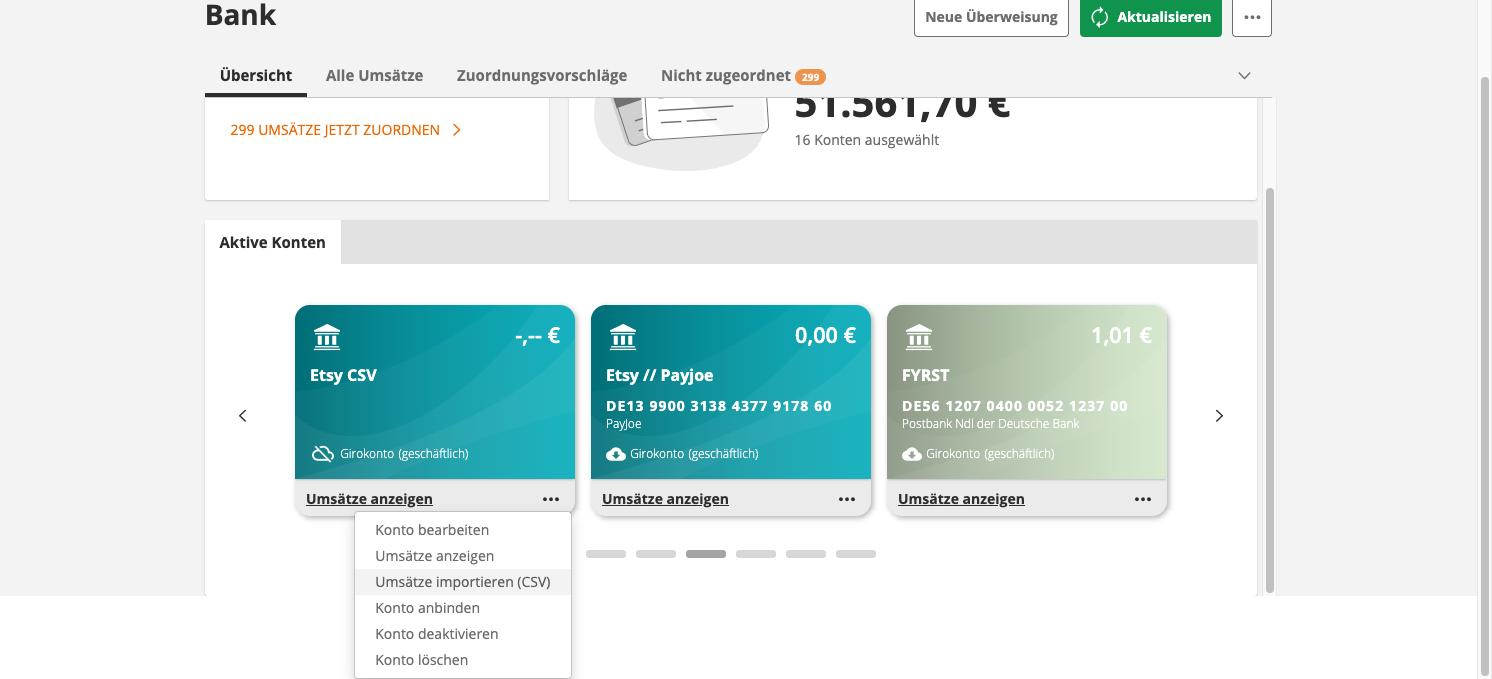Click IBAN DE13 9900 3138 4377 9178 60
This screenshot has width=1492, height=679.
(x=719, y=407)
